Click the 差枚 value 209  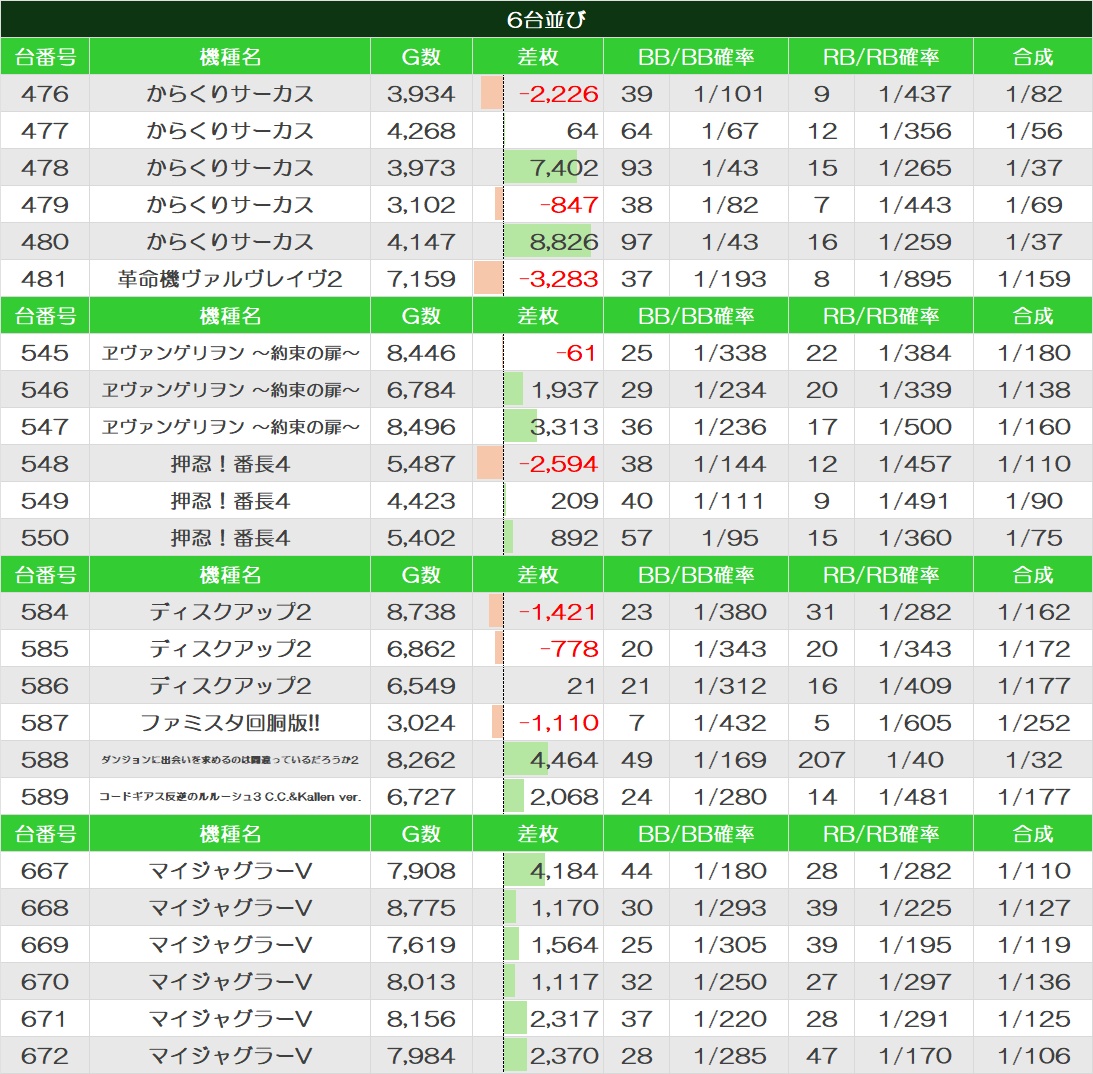[574, 500]
